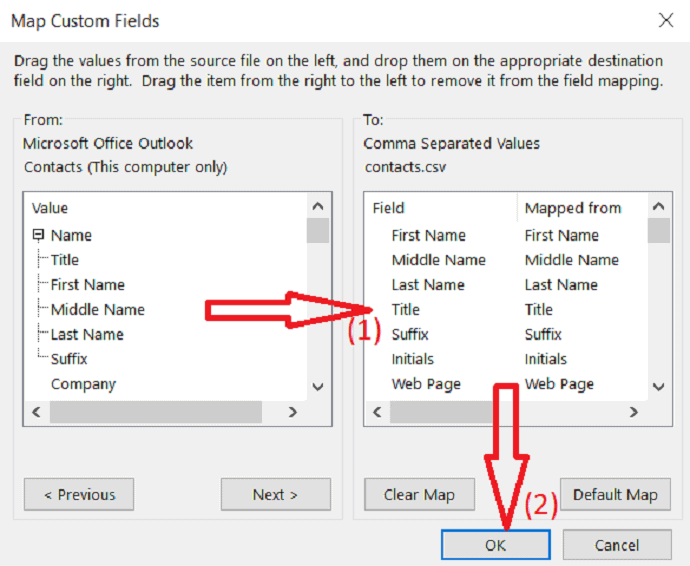Click up arrow of Value list scrollbar
The height and width of the screenshot is (566, 690).
(x=318, y=206)
